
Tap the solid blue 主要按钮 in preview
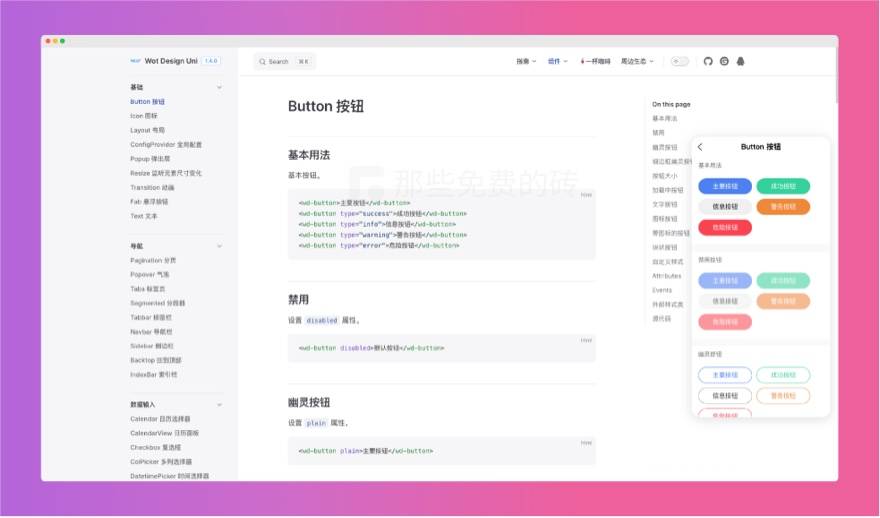pos(725,186)
